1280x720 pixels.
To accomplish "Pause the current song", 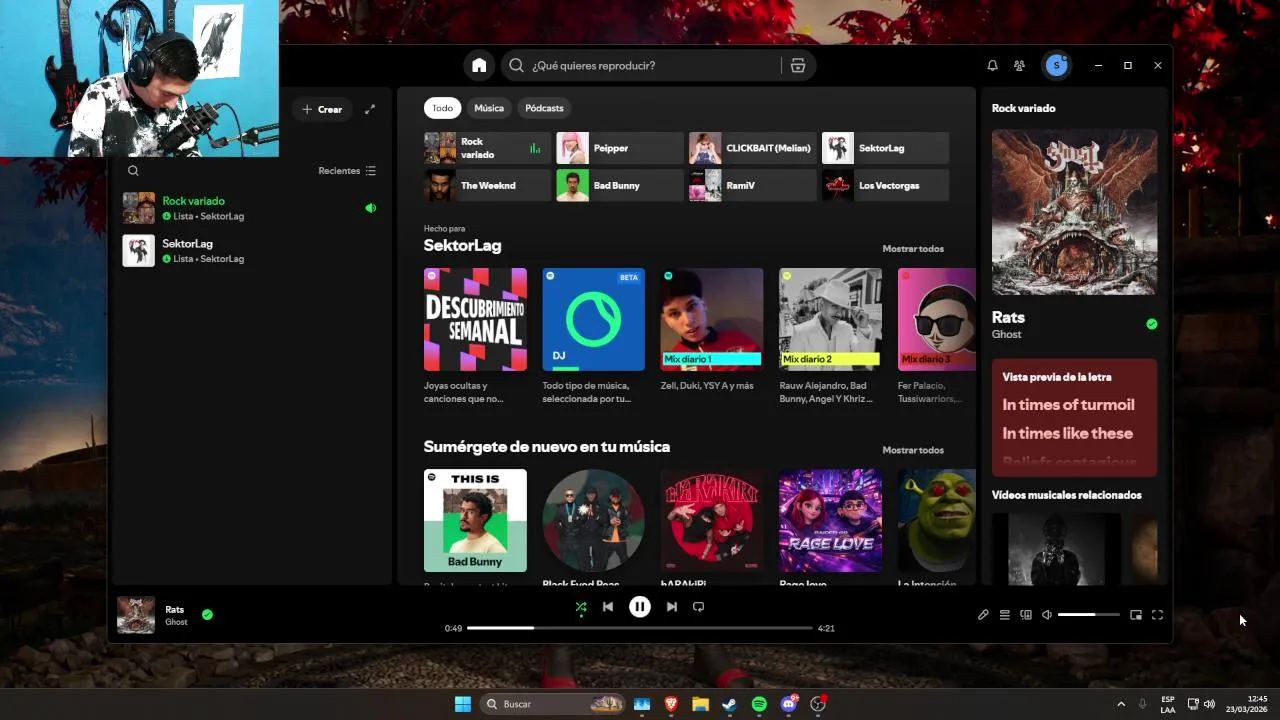I will click(x=640, y=606).
